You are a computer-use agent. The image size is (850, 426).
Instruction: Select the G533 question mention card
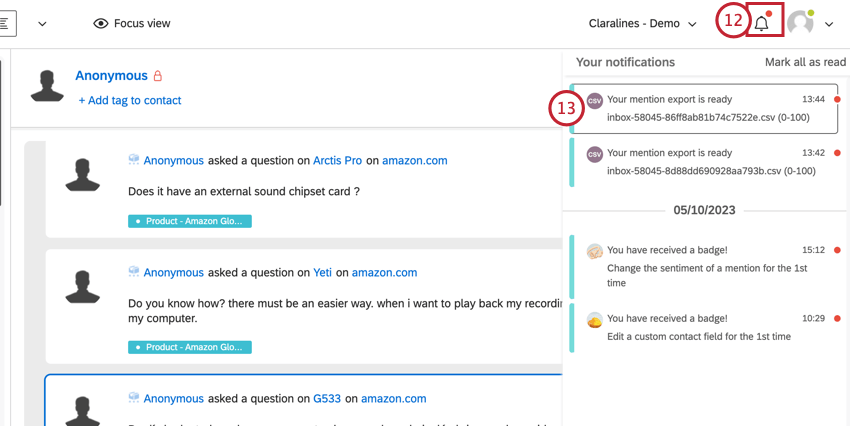point(304,400)
